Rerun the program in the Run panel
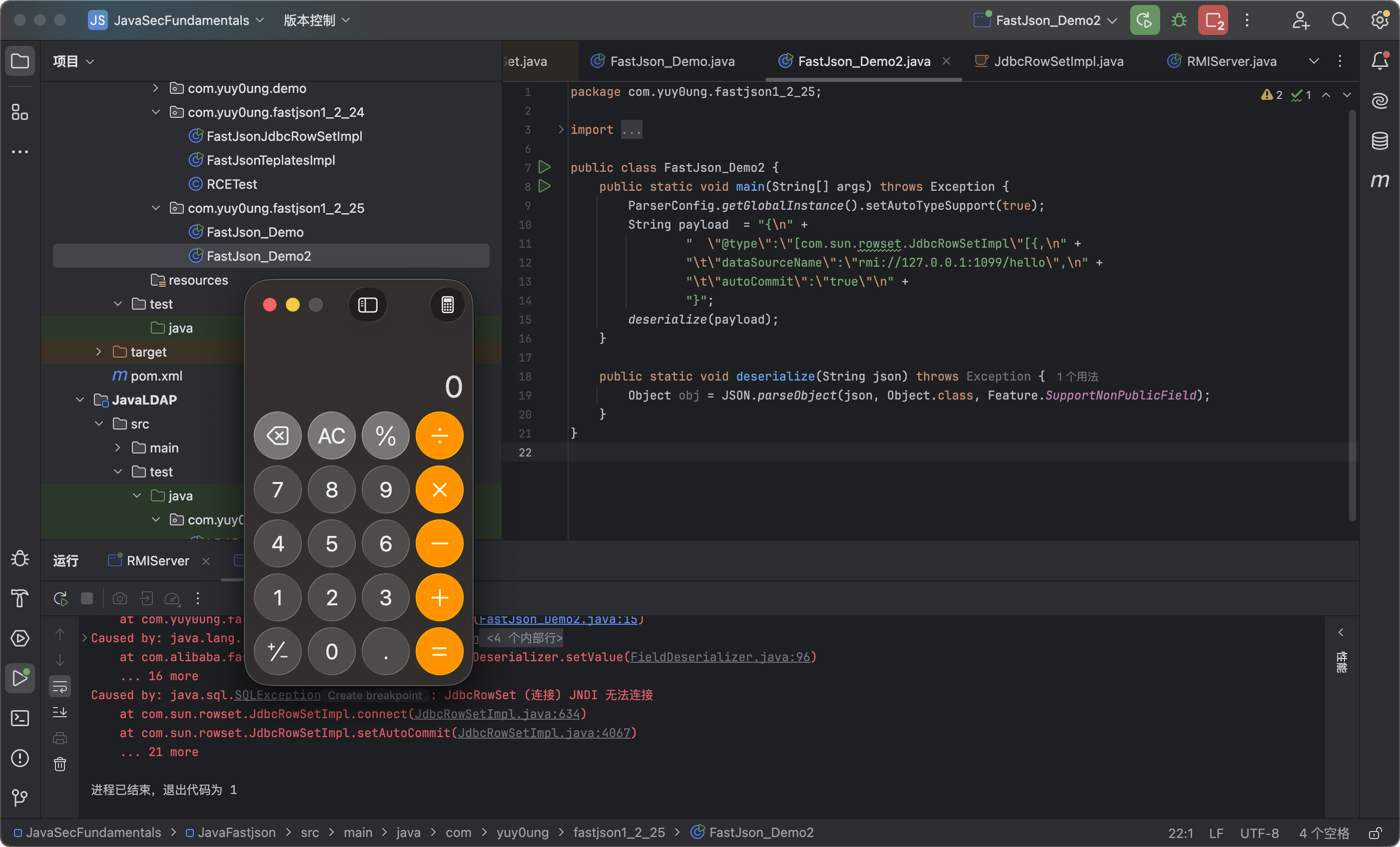Image resolution: width=1400 pixels, height=847 pixels. pos(60,598)
